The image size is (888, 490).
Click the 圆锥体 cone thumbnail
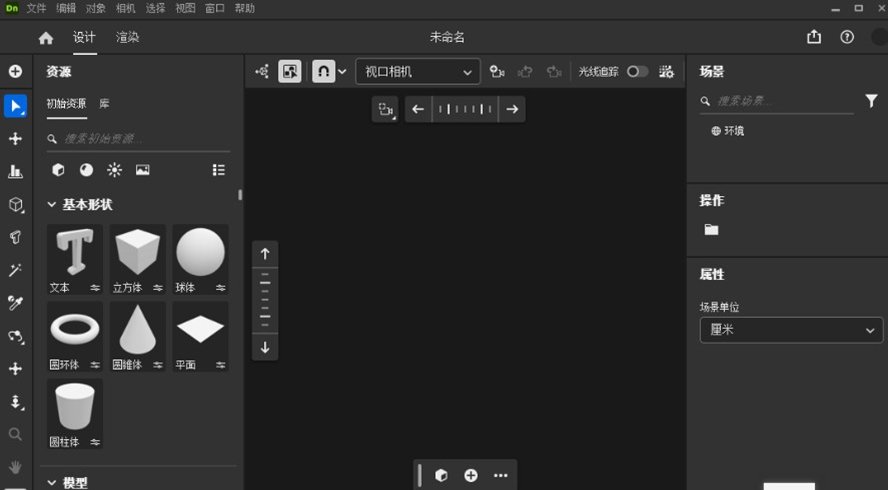(138, 336)
